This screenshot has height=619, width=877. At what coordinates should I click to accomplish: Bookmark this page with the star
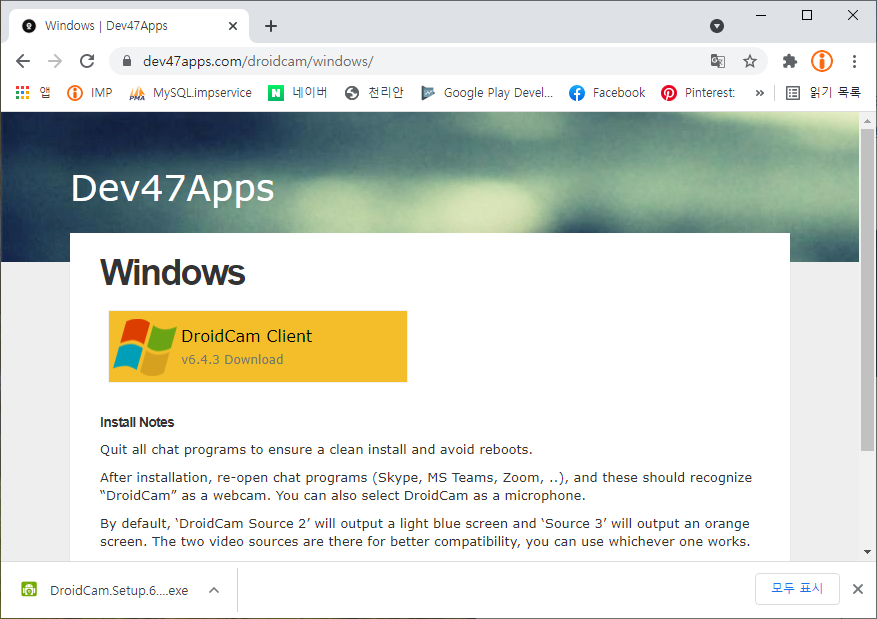point(749,61)
